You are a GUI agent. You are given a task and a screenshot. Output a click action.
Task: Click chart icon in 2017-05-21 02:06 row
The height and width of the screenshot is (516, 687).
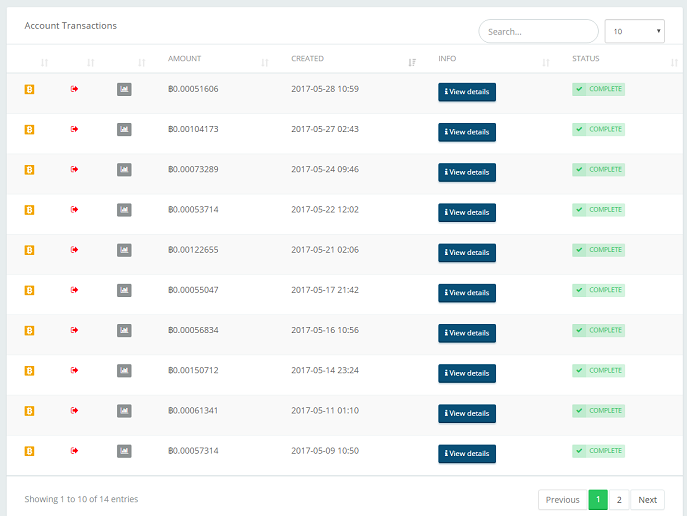pyautogui.click(x=124, y=250)
